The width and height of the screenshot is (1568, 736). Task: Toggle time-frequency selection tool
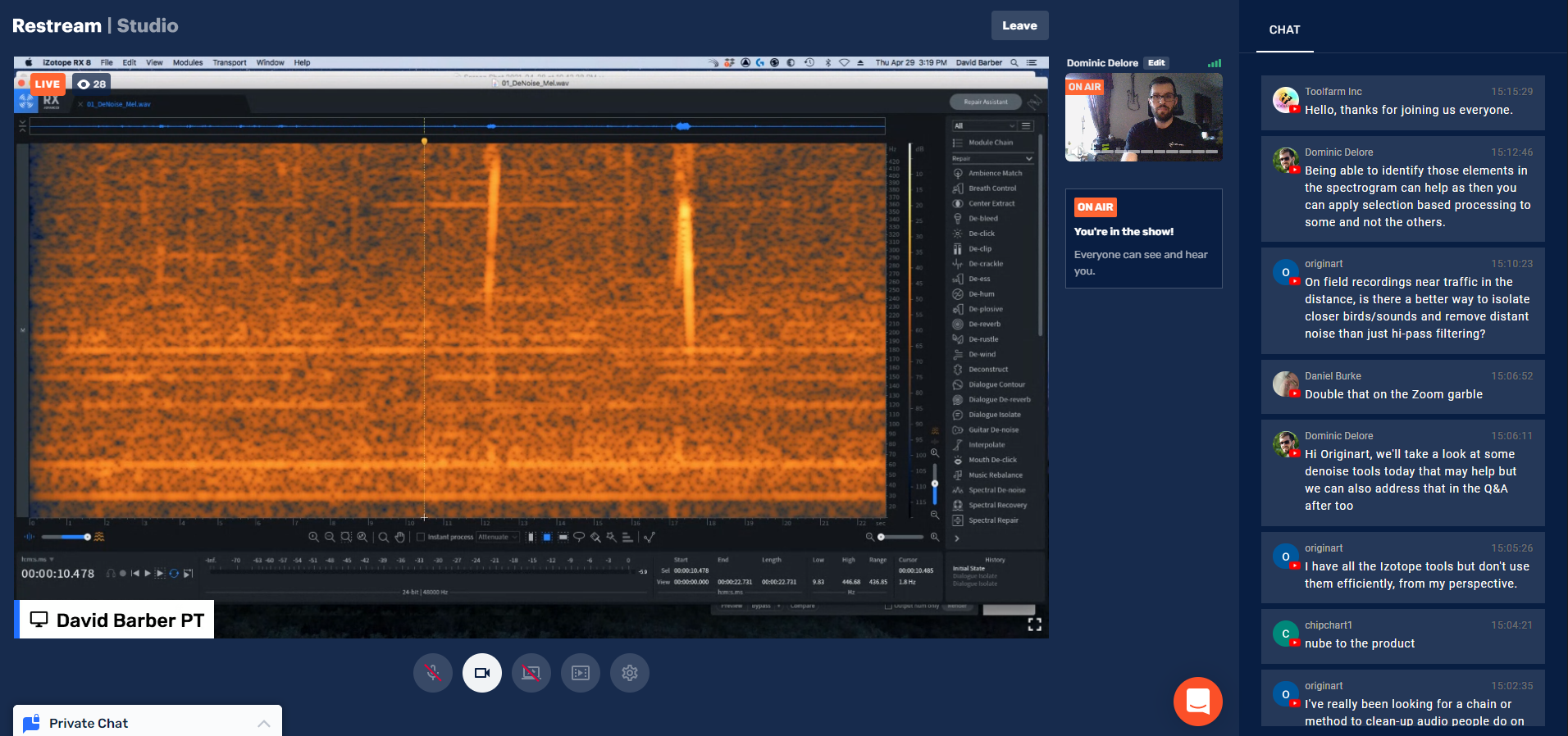pyautogui.click(x=547, y=538)
